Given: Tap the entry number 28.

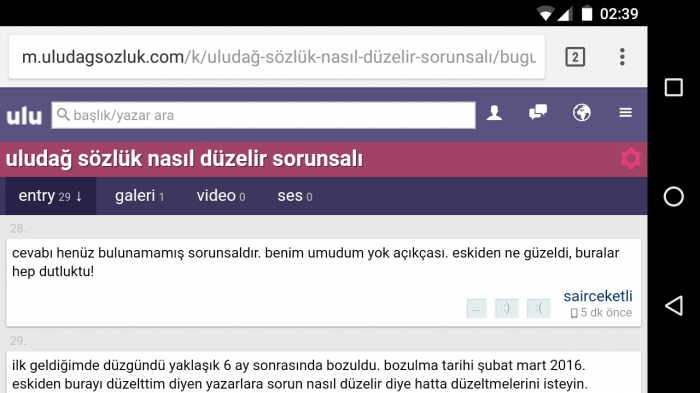Looking at the screenshot, I should coord(18,229).
